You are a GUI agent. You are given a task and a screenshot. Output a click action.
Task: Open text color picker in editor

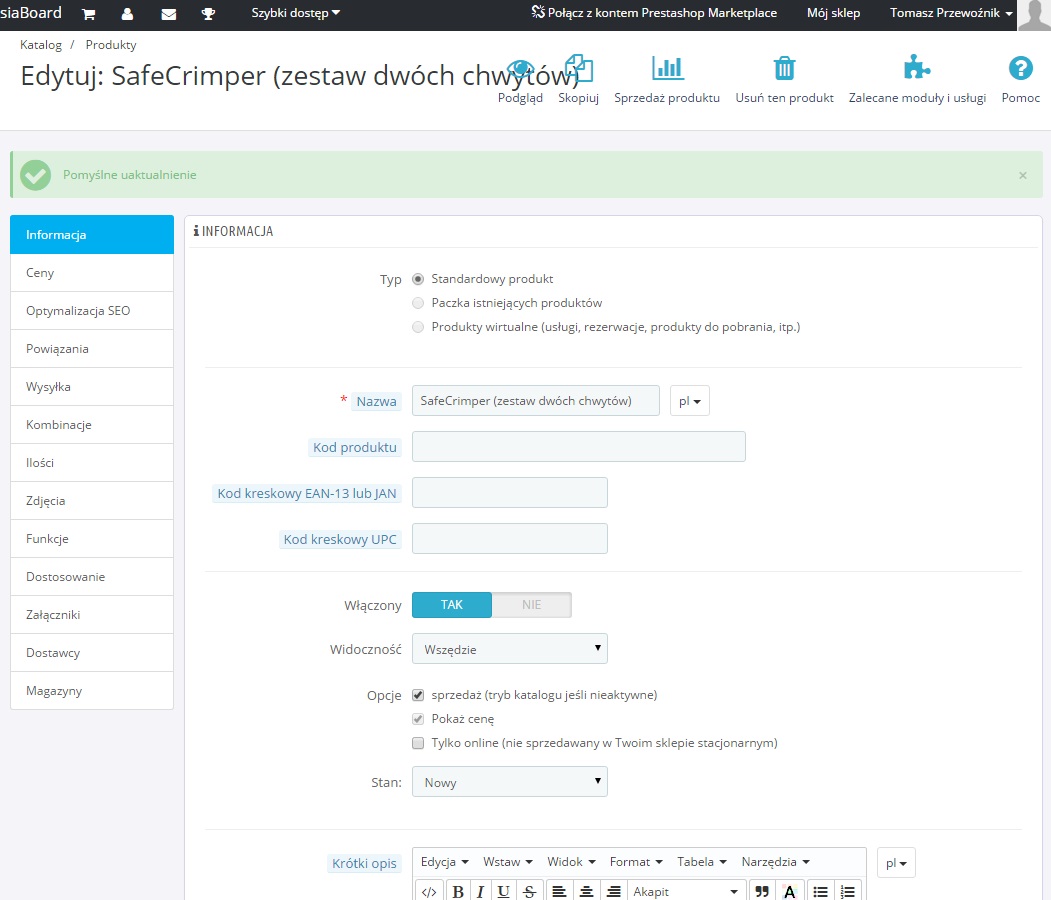[x=790, y=891]
